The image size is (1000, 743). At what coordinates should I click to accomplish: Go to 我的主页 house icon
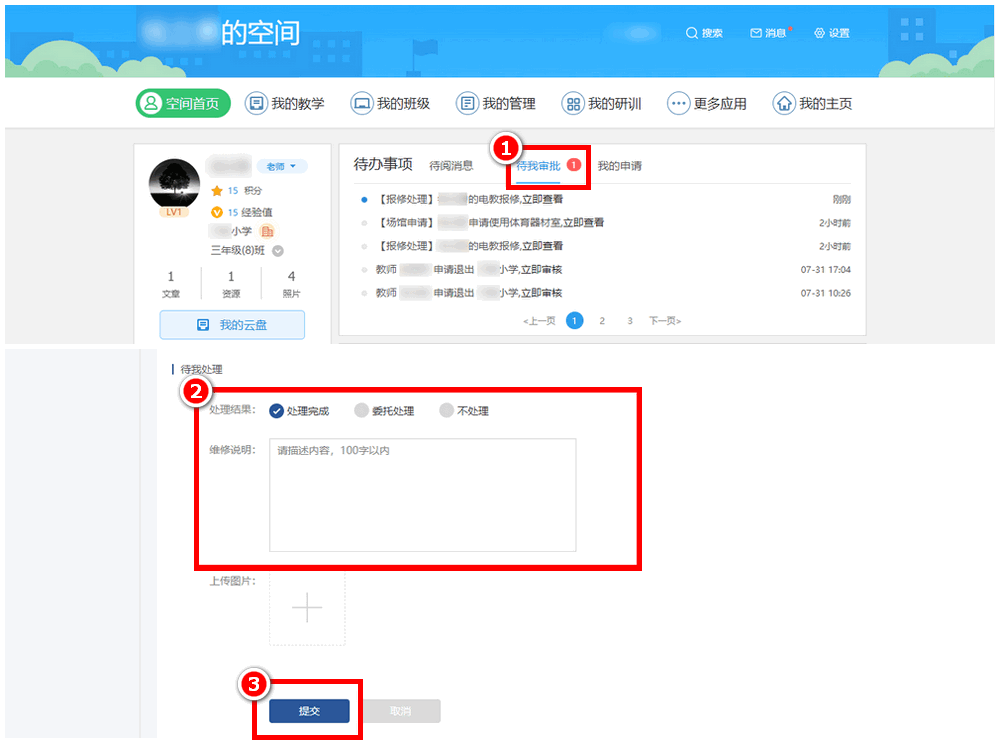click(x=784, y=103)
